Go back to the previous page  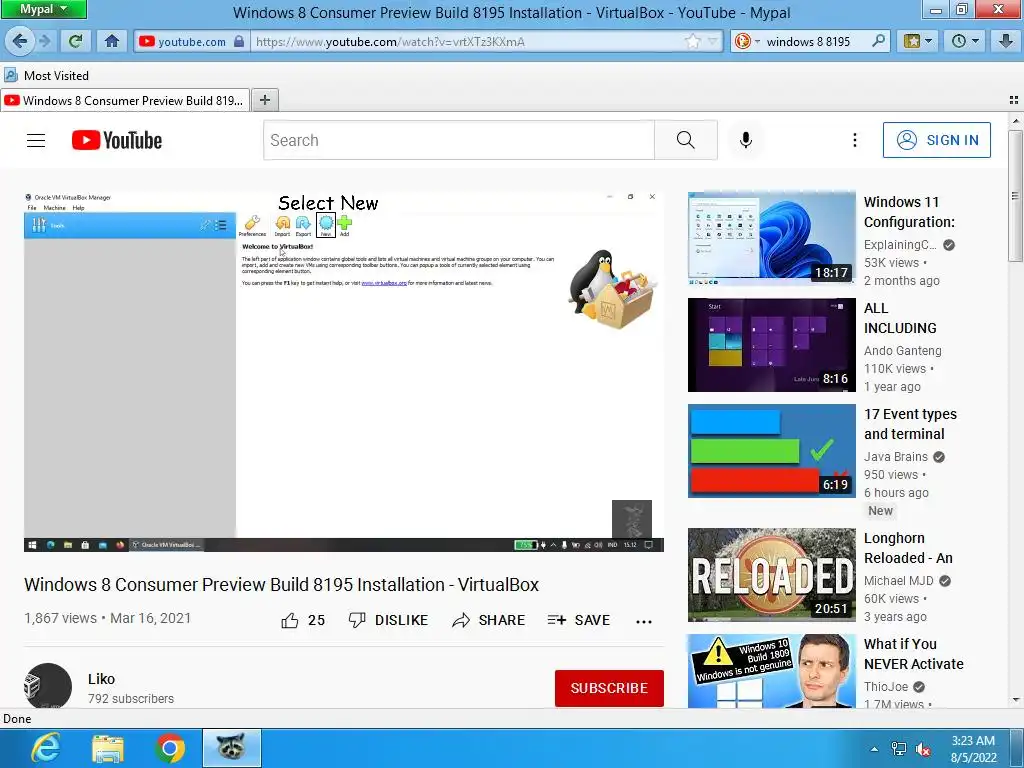coord(19,42)
